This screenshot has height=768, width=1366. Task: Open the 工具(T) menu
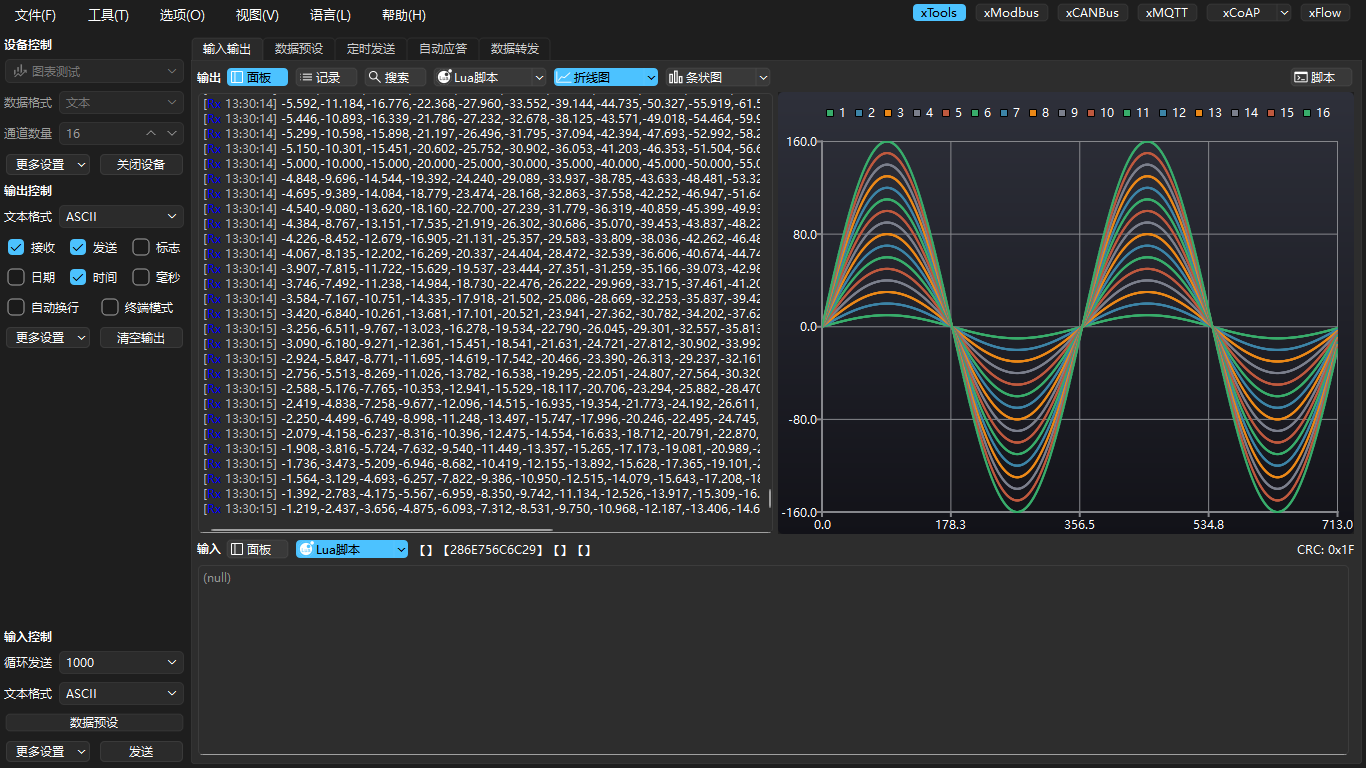108,15
